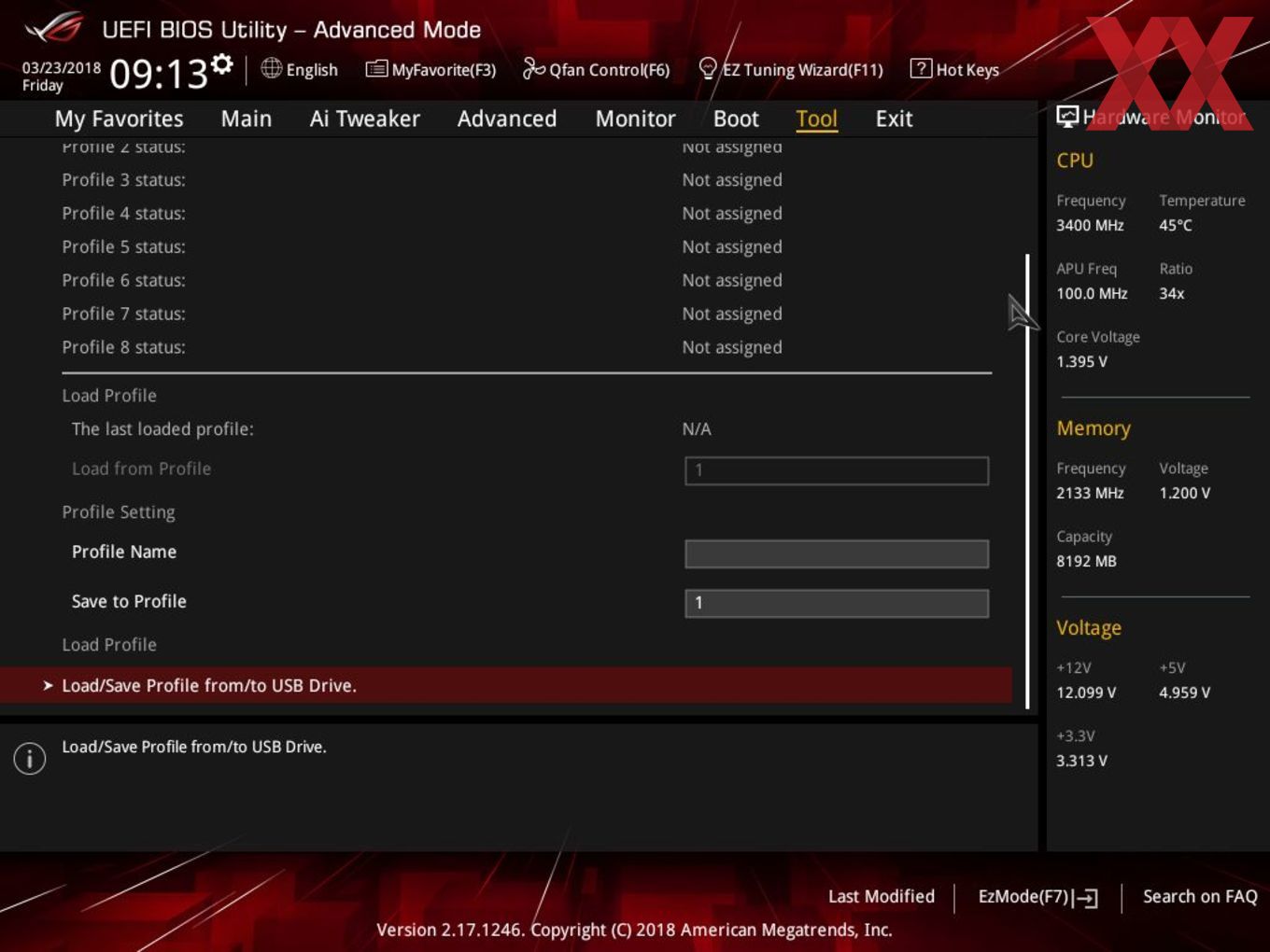Click the Qfan Control fan icon

(x=533, y=68)
